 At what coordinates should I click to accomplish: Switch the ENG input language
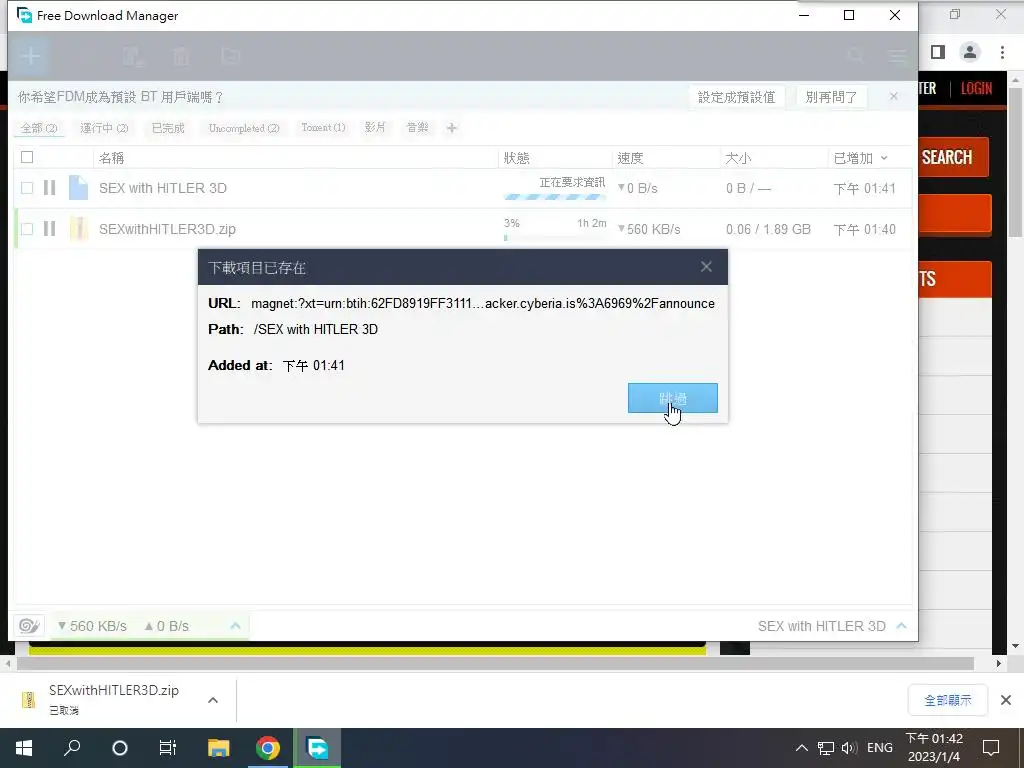click(x=880, y=748)
